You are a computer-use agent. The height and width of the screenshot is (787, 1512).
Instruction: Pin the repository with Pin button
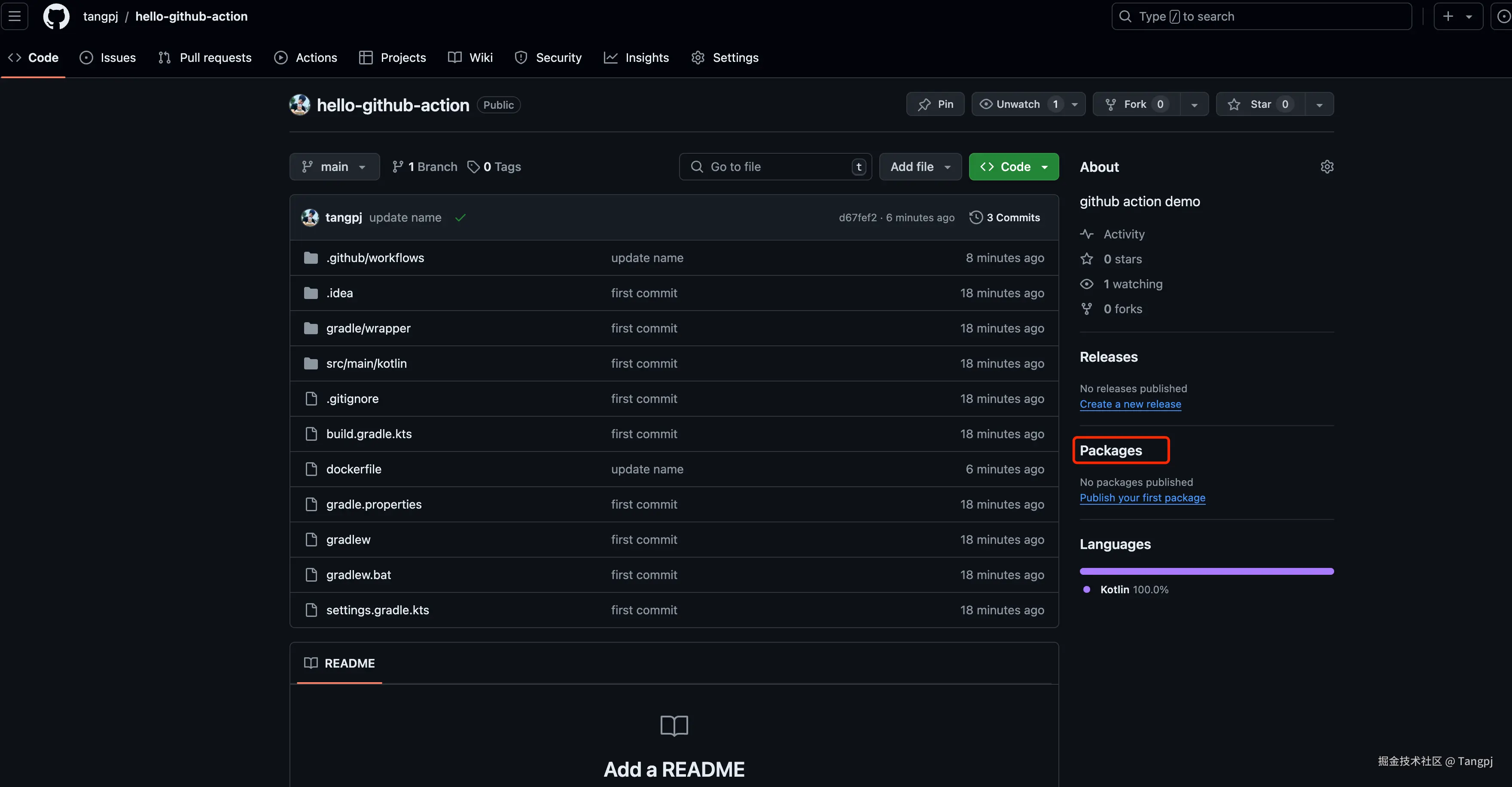(935, 104)
